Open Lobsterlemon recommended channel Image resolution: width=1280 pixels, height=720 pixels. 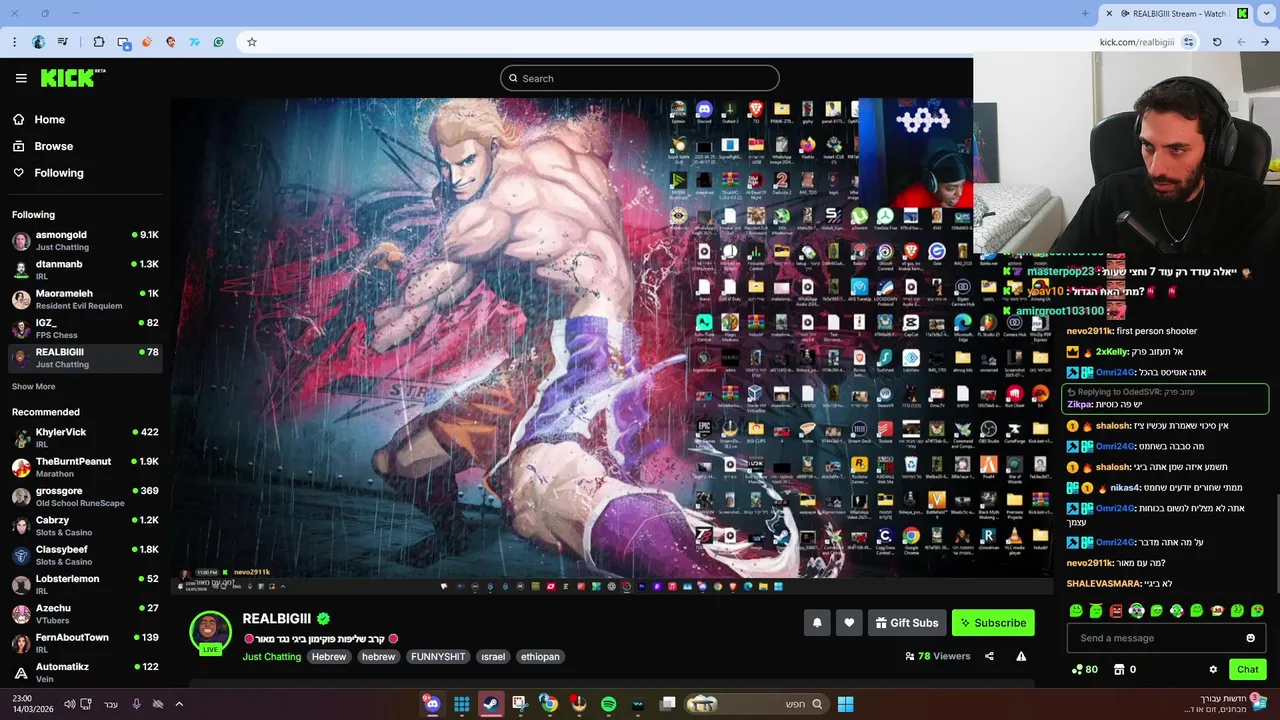click(85, 584)
